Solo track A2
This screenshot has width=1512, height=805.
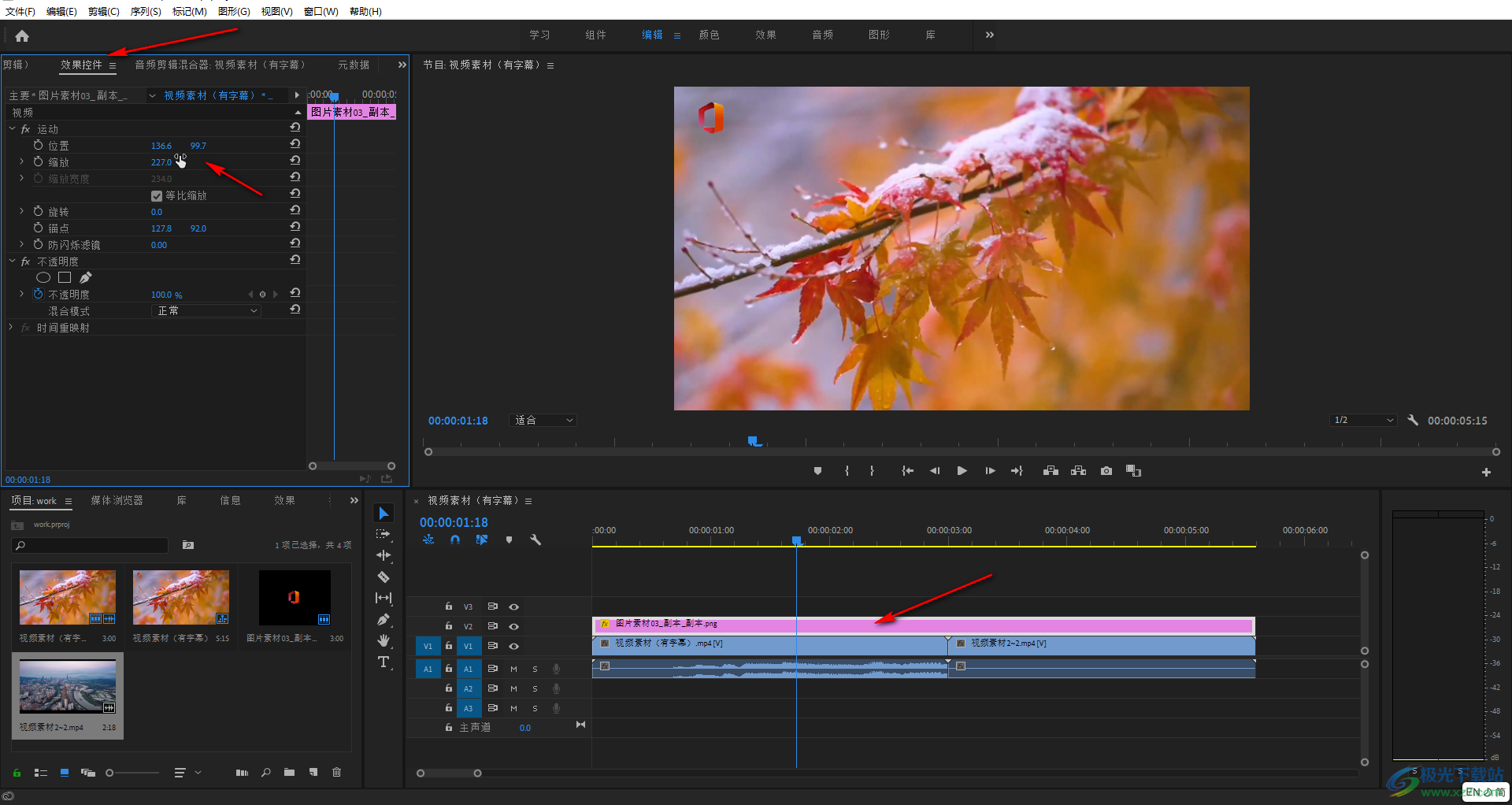(535, 688)
